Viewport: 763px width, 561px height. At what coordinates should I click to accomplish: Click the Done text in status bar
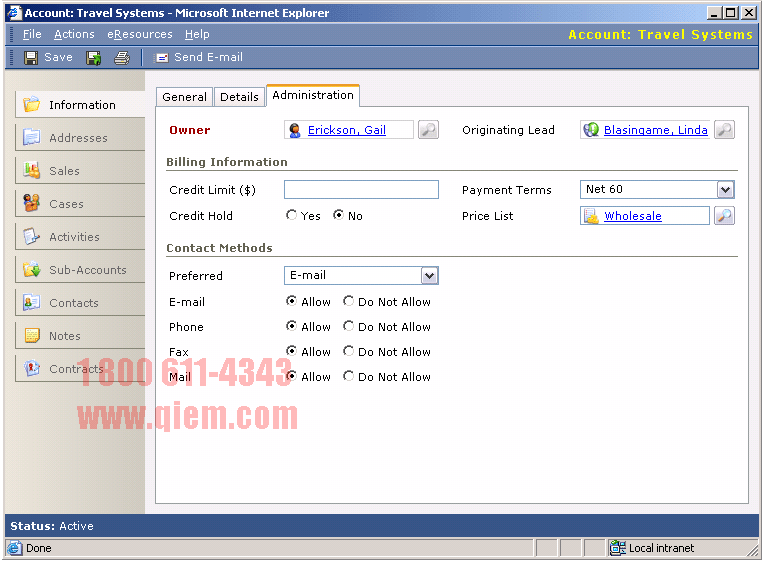click(x=39, y=548)
